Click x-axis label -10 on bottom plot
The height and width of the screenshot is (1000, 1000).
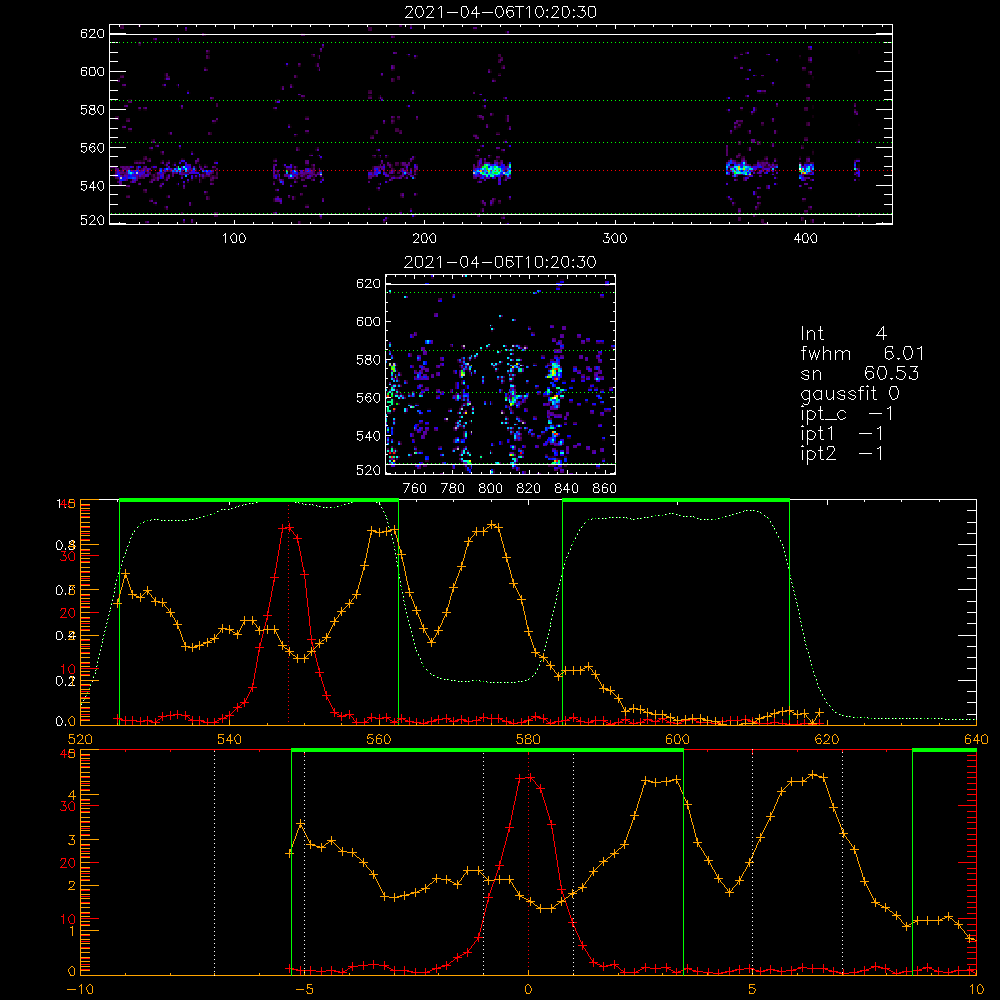coord(80,990)
